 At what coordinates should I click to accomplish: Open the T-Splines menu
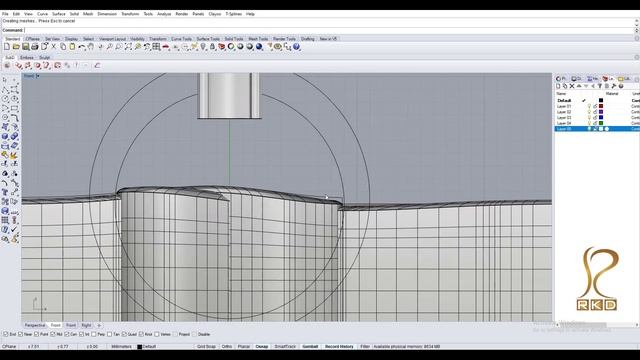pos(233,14)
